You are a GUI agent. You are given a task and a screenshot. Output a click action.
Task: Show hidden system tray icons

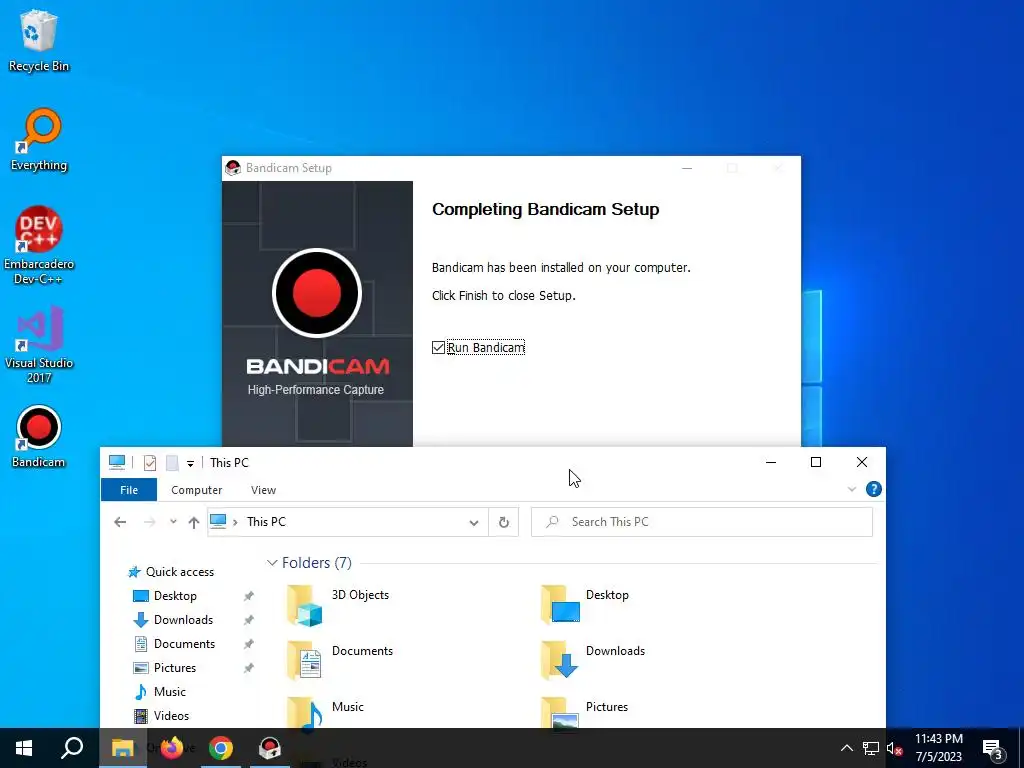(x=846, y=748)
